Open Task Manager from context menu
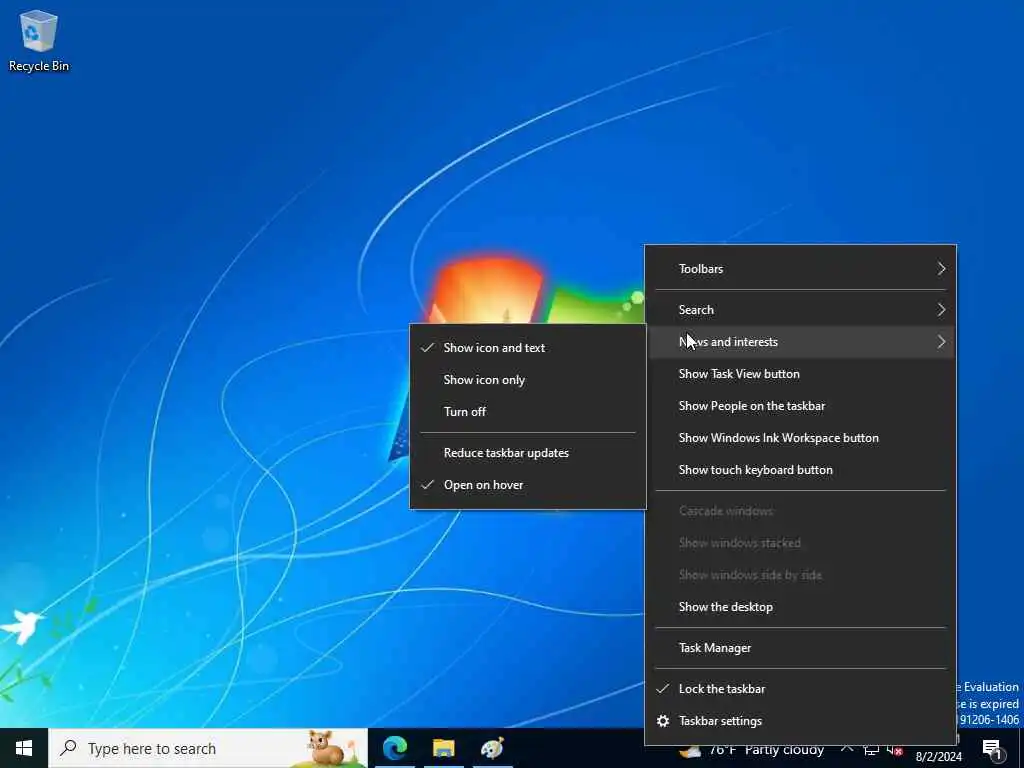1024x768 pixels. point(801,648)
